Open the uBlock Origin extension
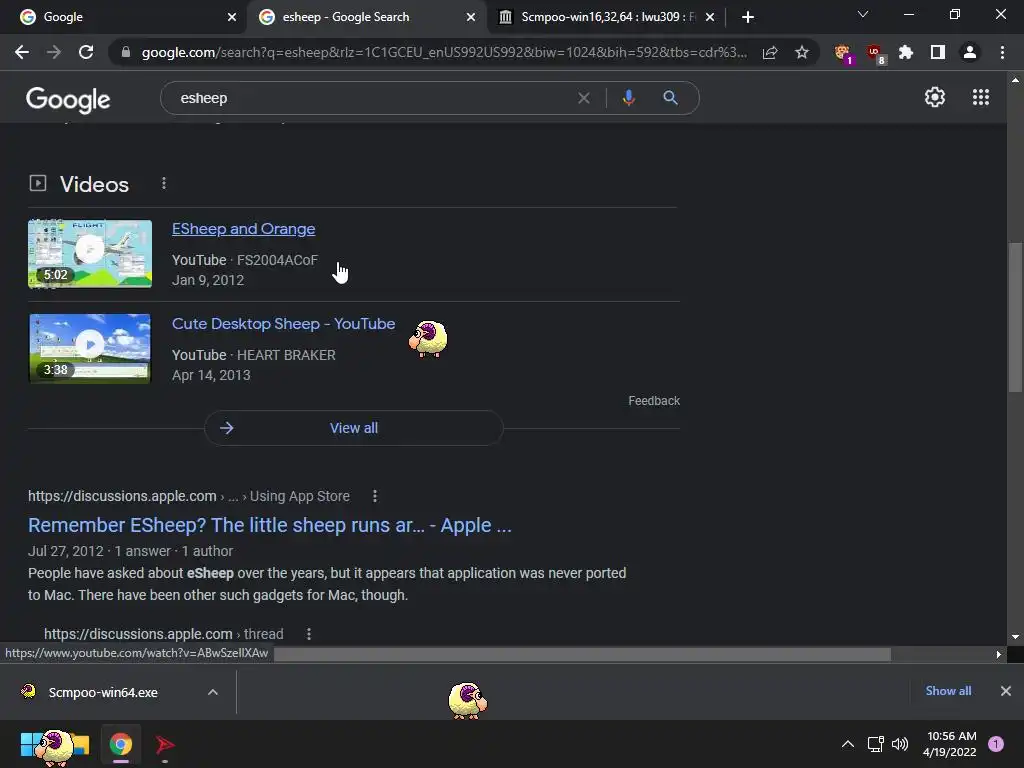This screenshot has width=1024, height=768. (x=875, y=53)
